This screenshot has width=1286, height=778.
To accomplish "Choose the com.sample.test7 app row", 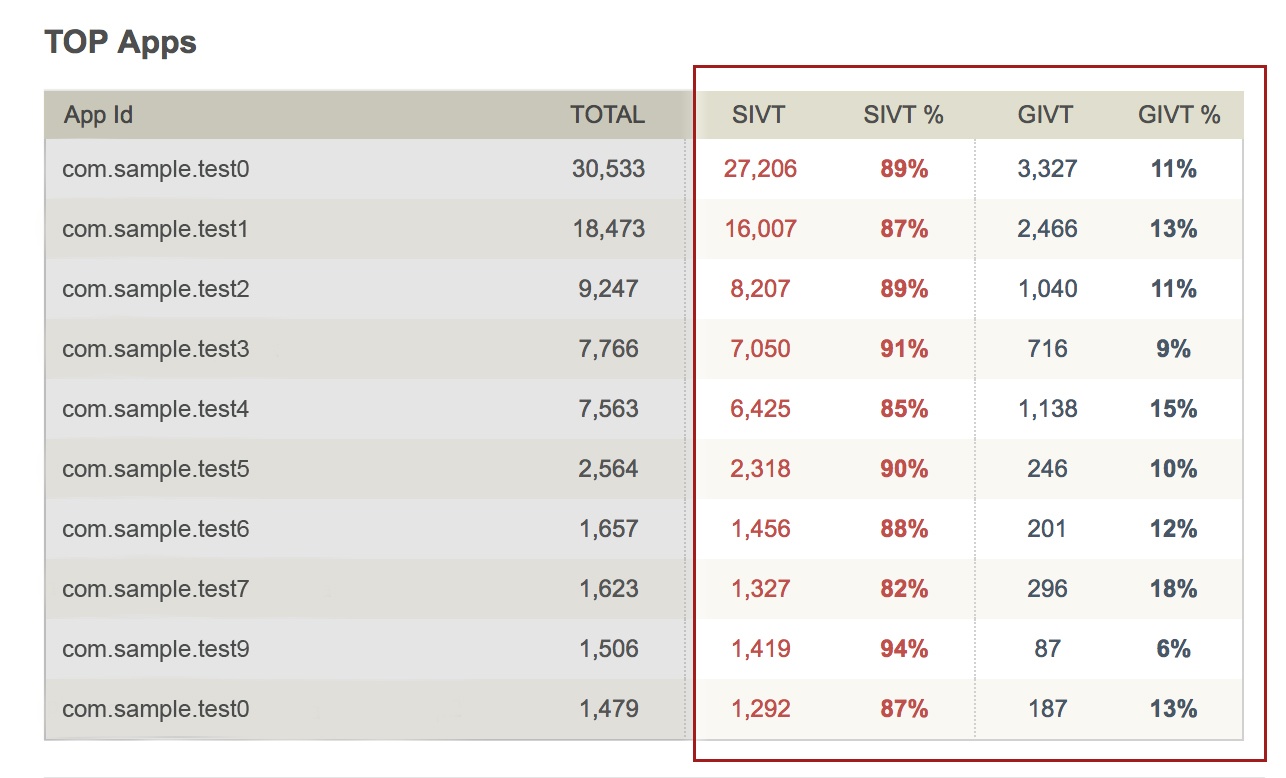I will (x=155, y=589).
